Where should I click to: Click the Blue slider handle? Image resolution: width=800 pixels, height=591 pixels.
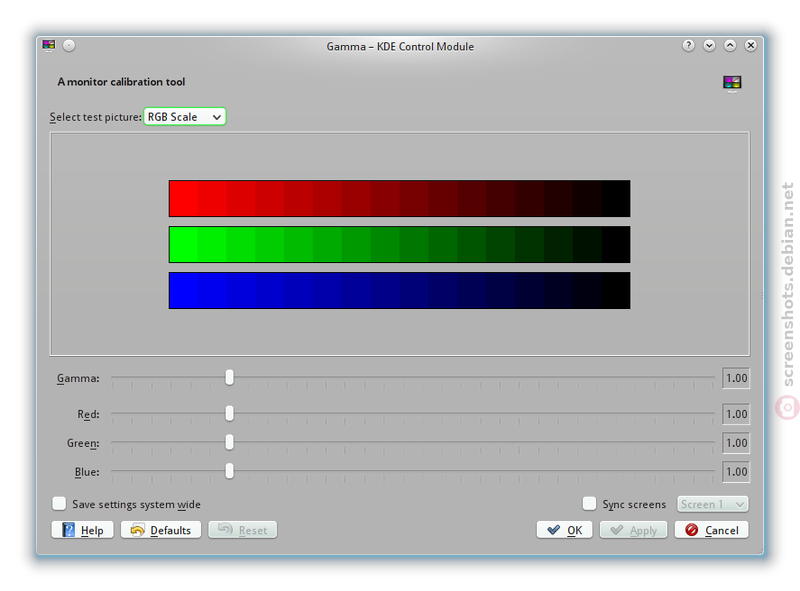[x=230, y=471]
